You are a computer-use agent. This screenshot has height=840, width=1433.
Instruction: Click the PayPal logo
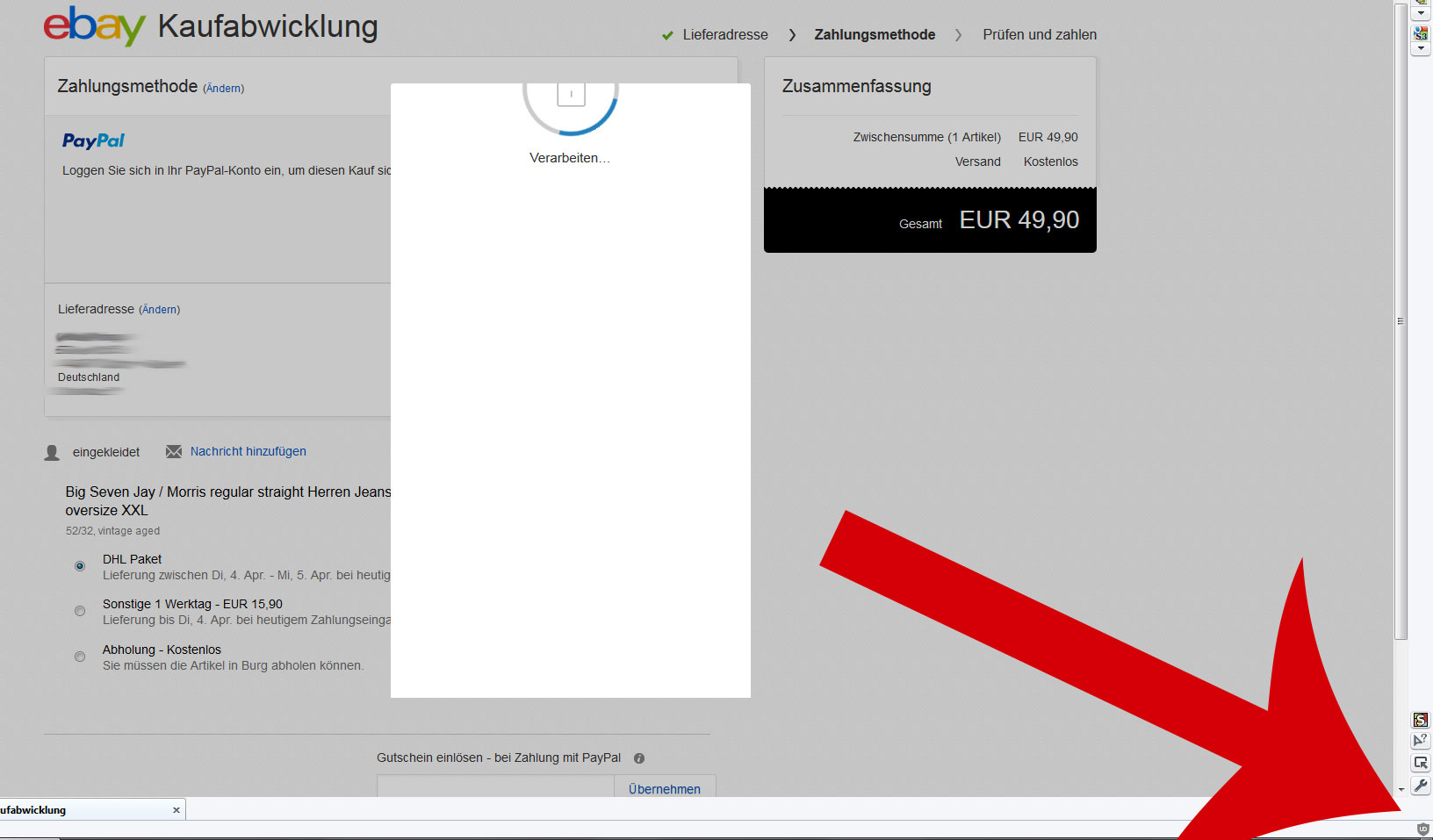point(93,140)
